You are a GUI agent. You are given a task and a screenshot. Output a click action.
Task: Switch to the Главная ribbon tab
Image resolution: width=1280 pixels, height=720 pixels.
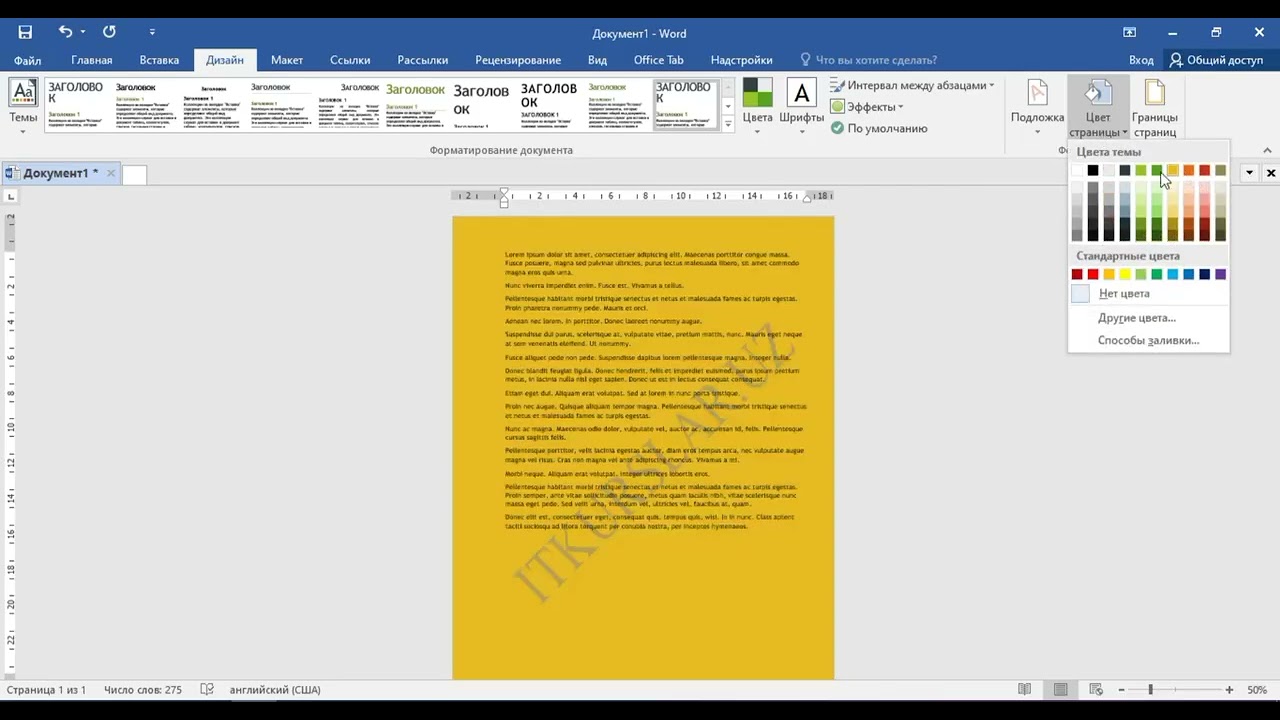coord(92,60)
